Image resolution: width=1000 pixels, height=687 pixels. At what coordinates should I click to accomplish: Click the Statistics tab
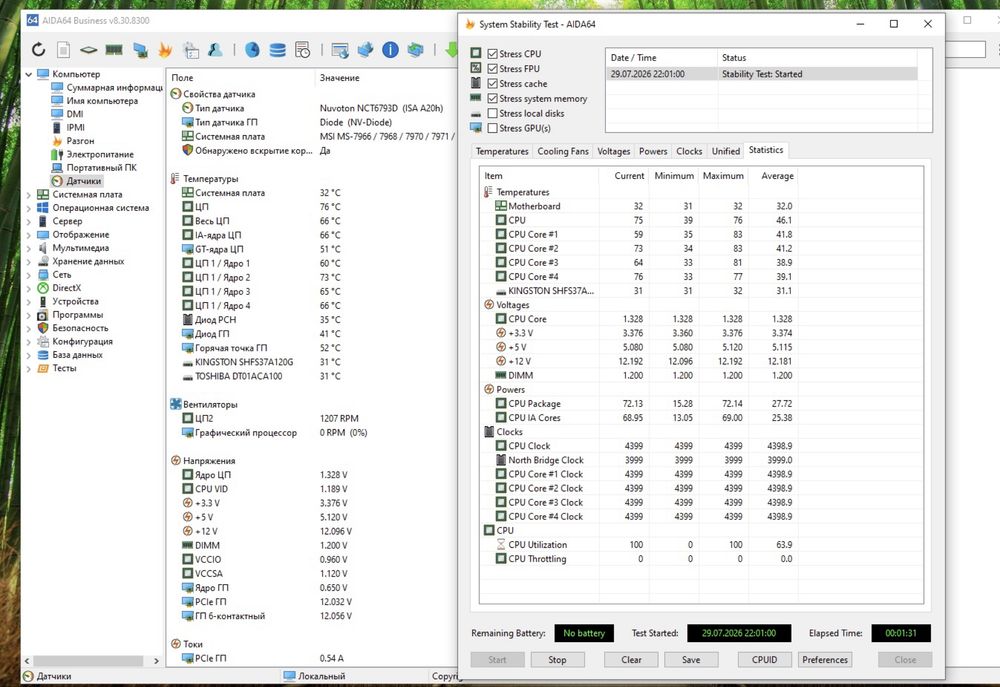click(766, 150)
